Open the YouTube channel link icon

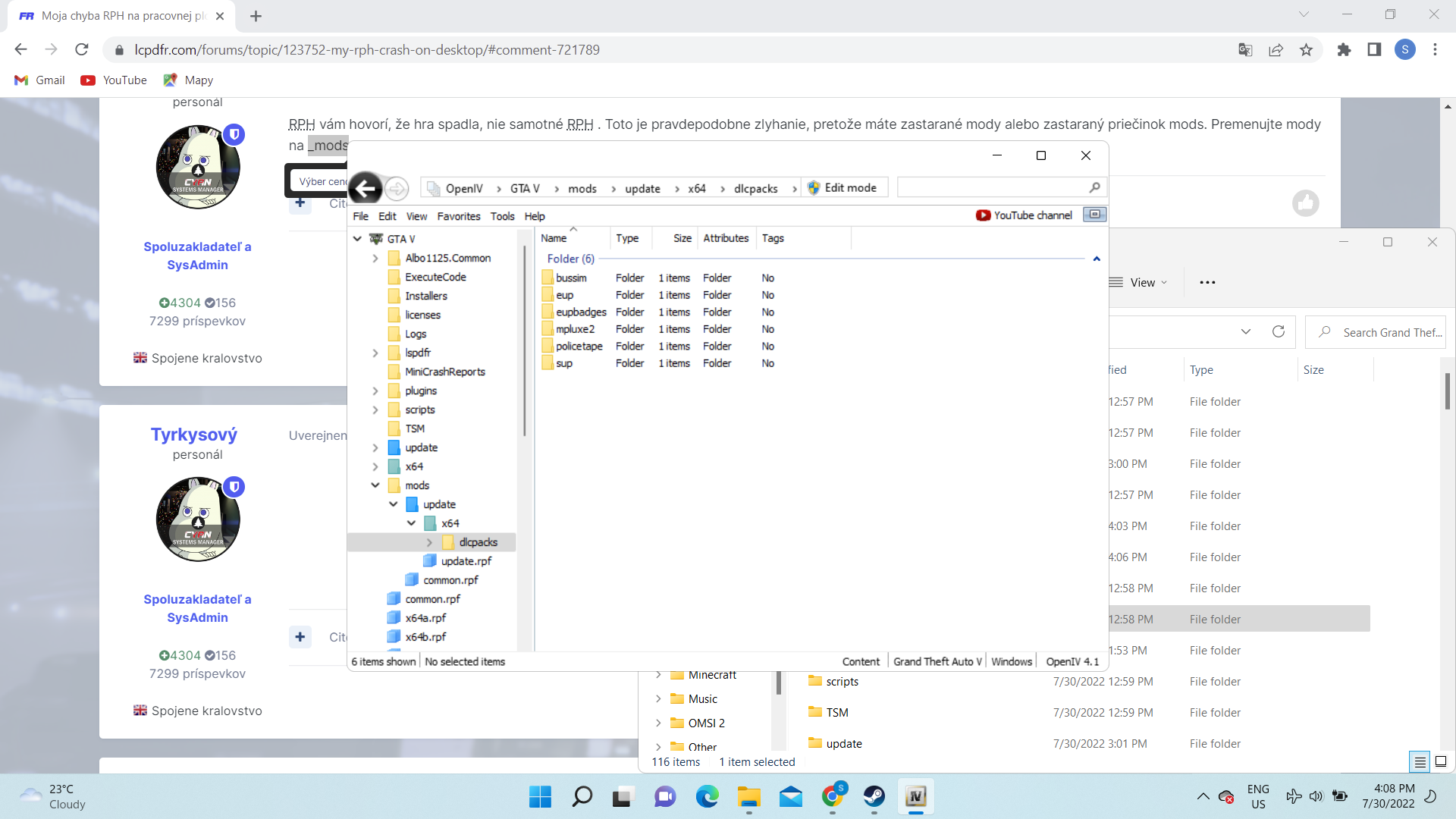tap(983, 215)
